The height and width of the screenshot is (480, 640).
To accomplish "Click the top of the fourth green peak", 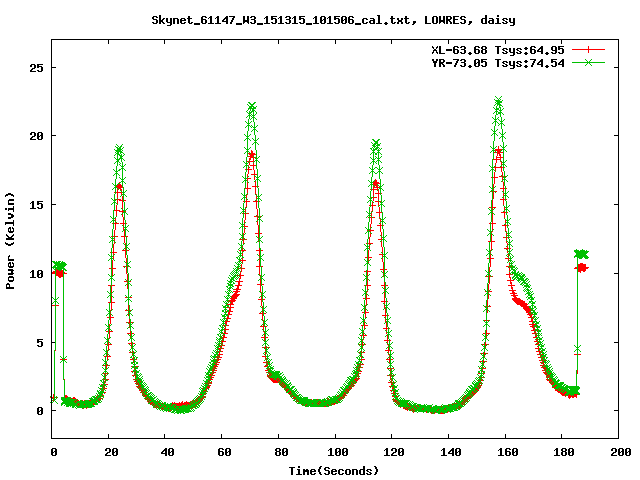I will click(x=498, y=101).
